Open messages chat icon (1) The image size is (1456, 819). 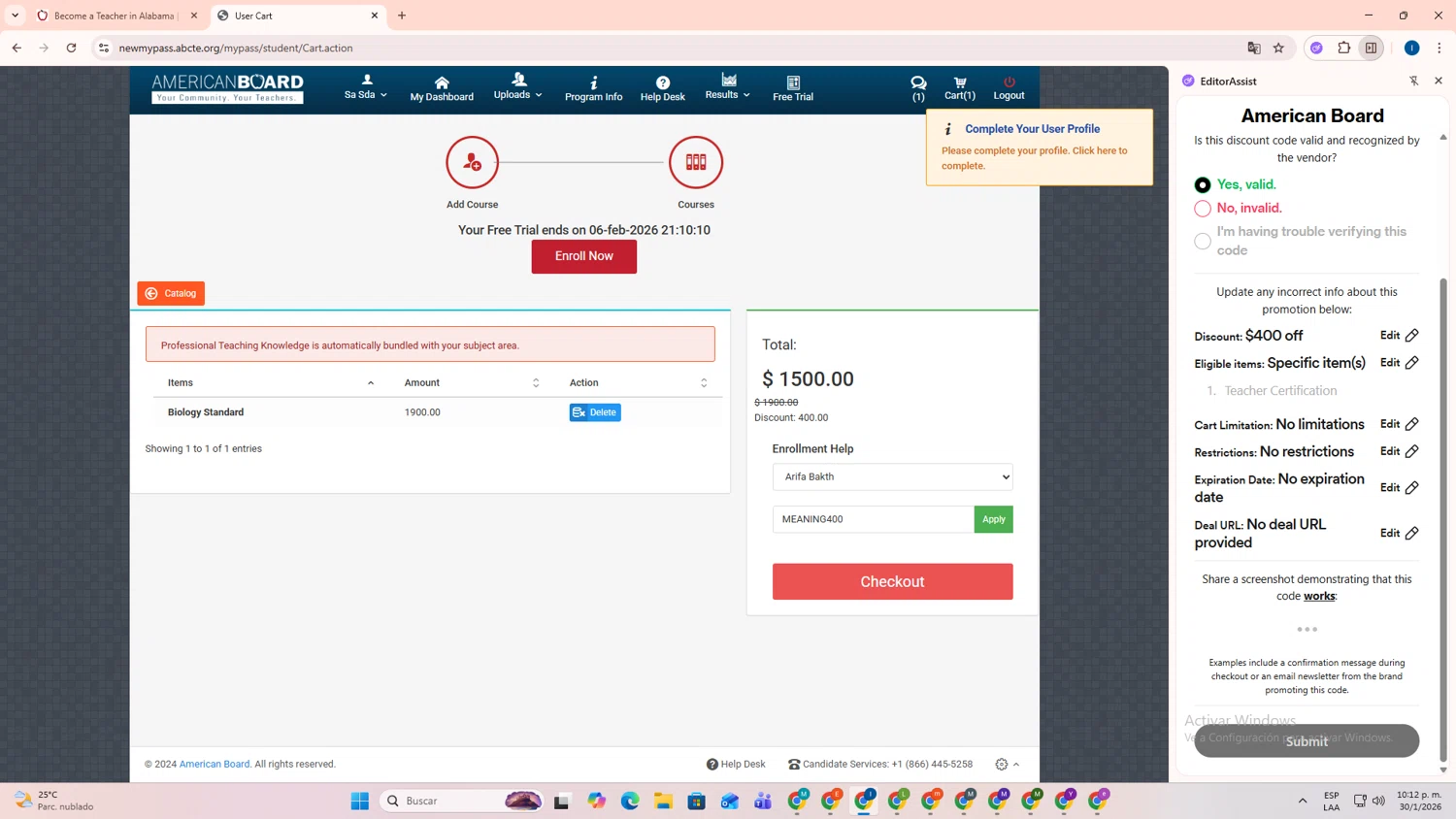pyautogui.click(x=918, y=88)
